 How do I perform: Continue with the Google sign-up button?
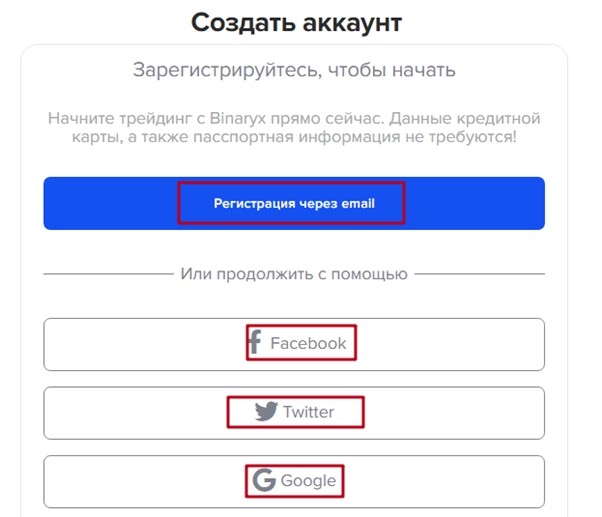(x=294, y=482)
